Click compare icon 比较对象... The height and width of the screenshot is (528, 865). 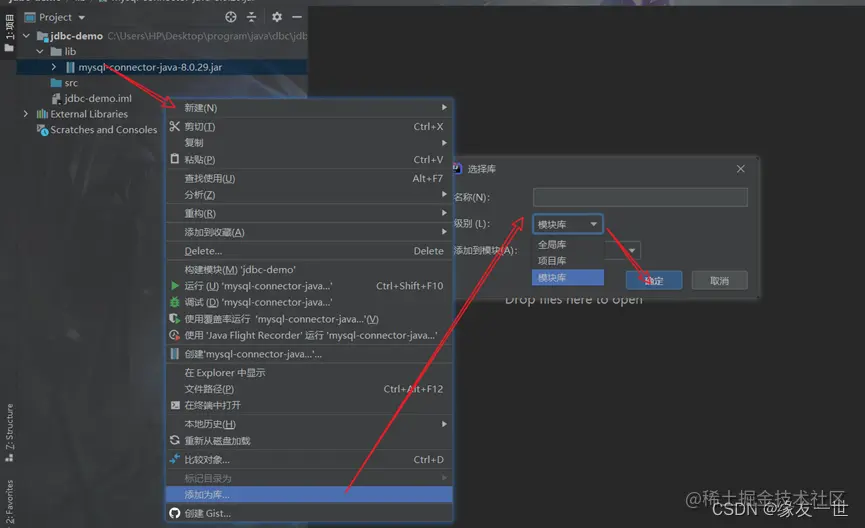174,459
